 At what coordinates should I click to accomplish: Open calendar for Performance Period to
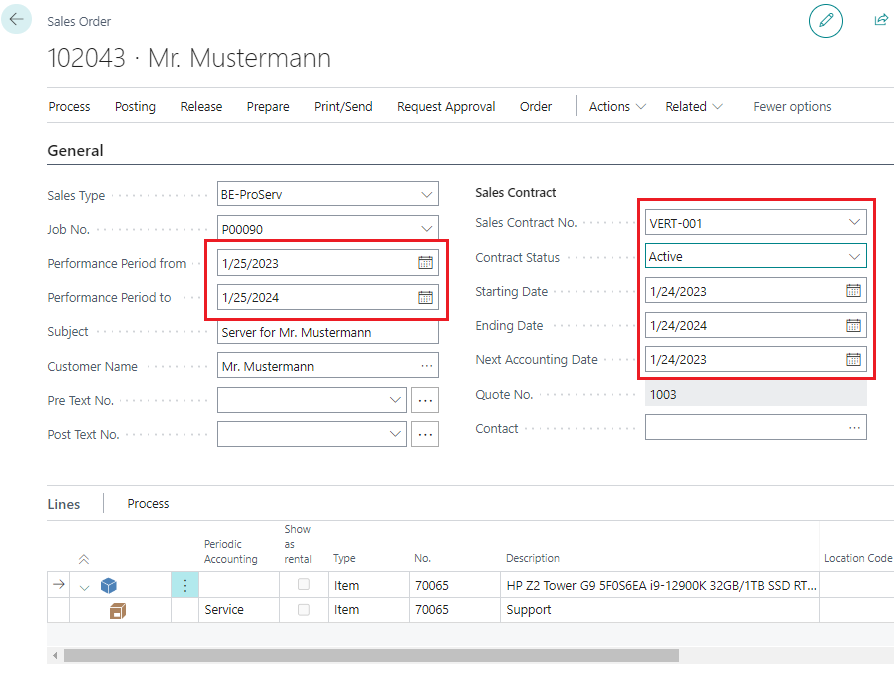tap(425, 297)
